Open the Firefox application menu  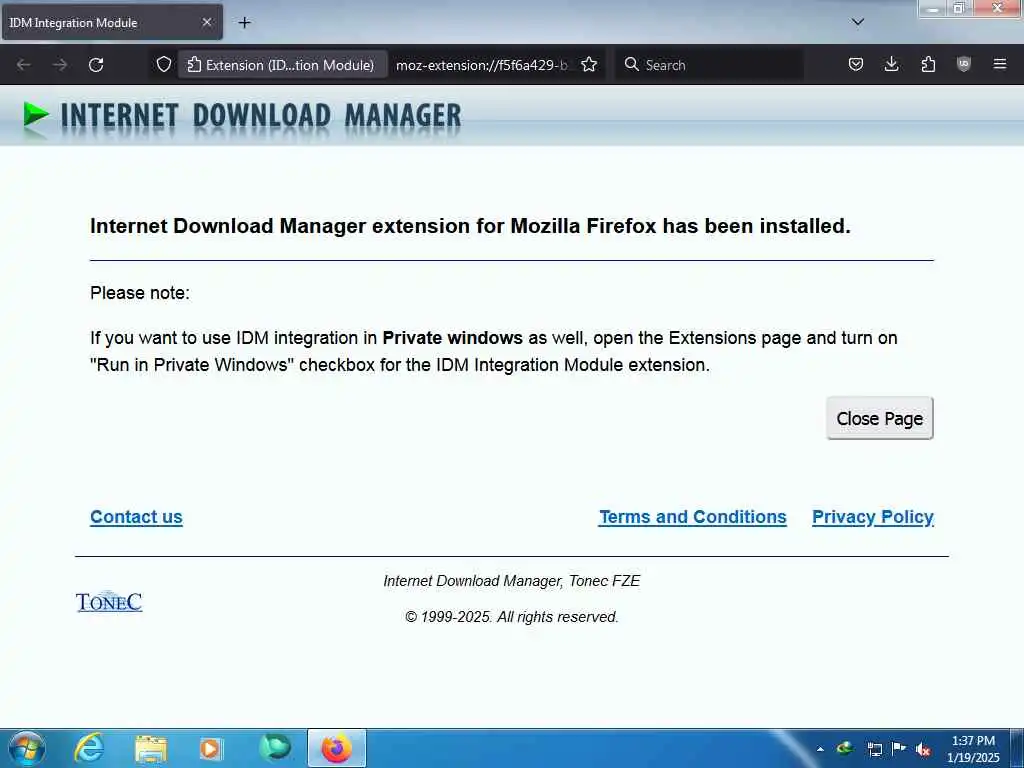1000,65
